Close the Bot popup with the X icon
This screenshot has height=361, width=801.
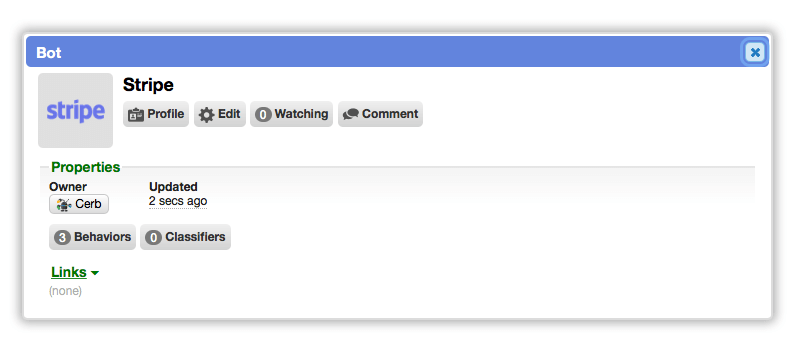pos(755,52)
